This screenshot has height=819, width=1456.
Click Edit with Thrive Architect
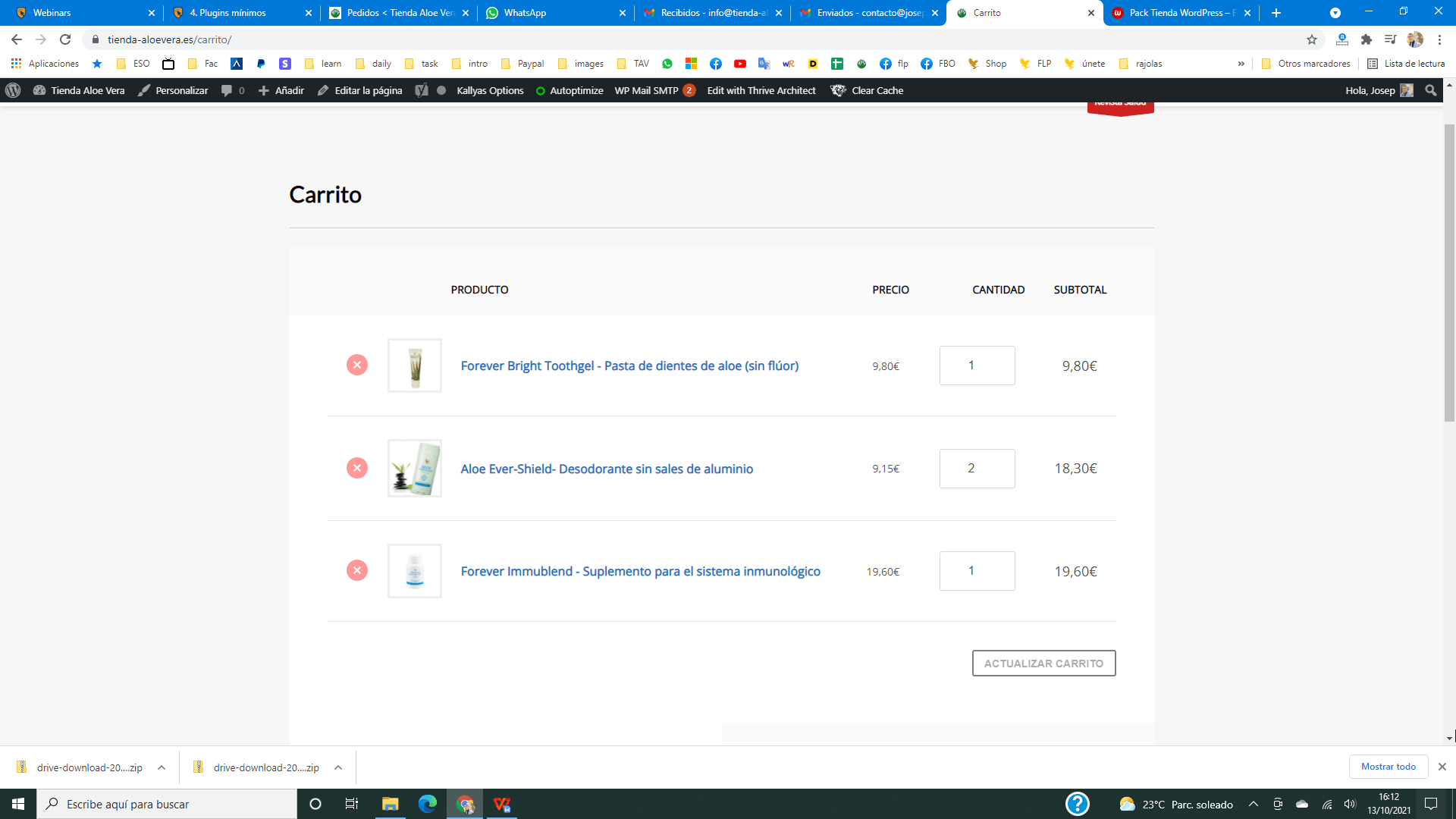point(761,90)
